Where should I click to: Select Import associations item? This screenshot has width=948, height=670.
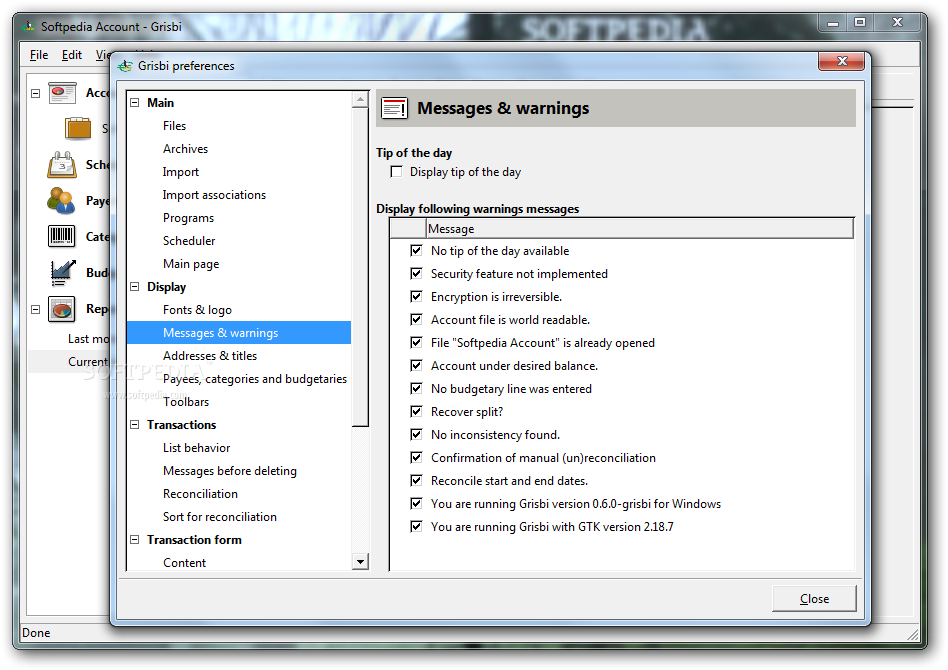coord(214,195)
